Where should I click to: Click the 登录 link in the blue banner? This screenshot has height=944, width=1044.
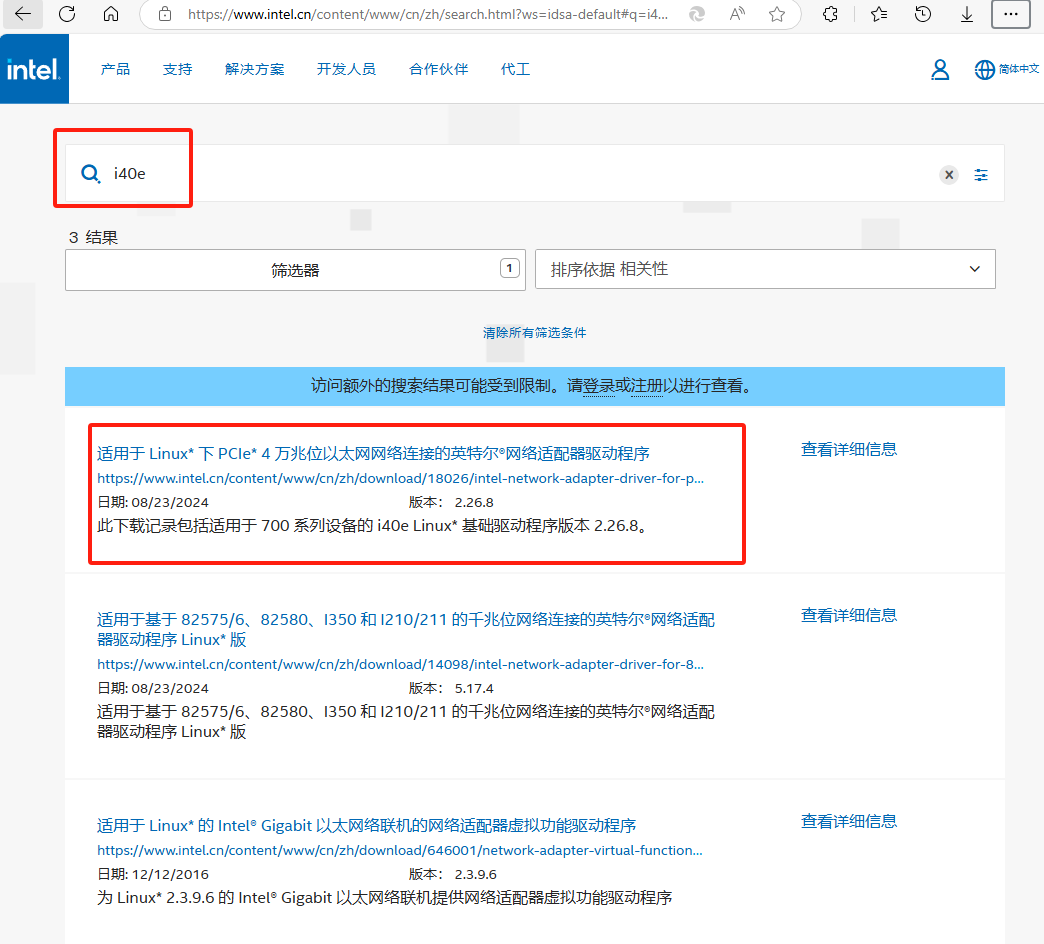coord(599,386)
